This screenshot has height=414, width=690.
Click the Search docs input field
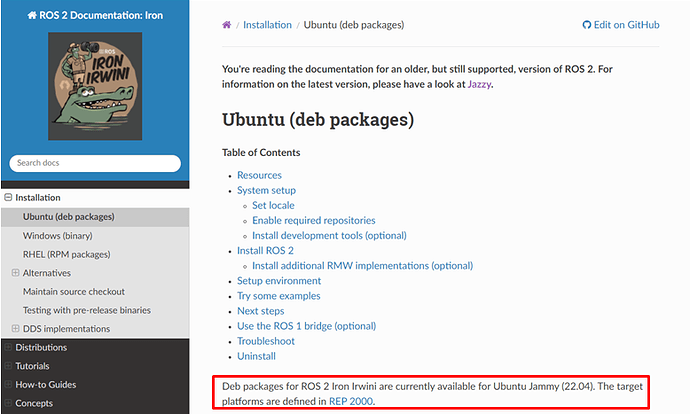[95, 163]
